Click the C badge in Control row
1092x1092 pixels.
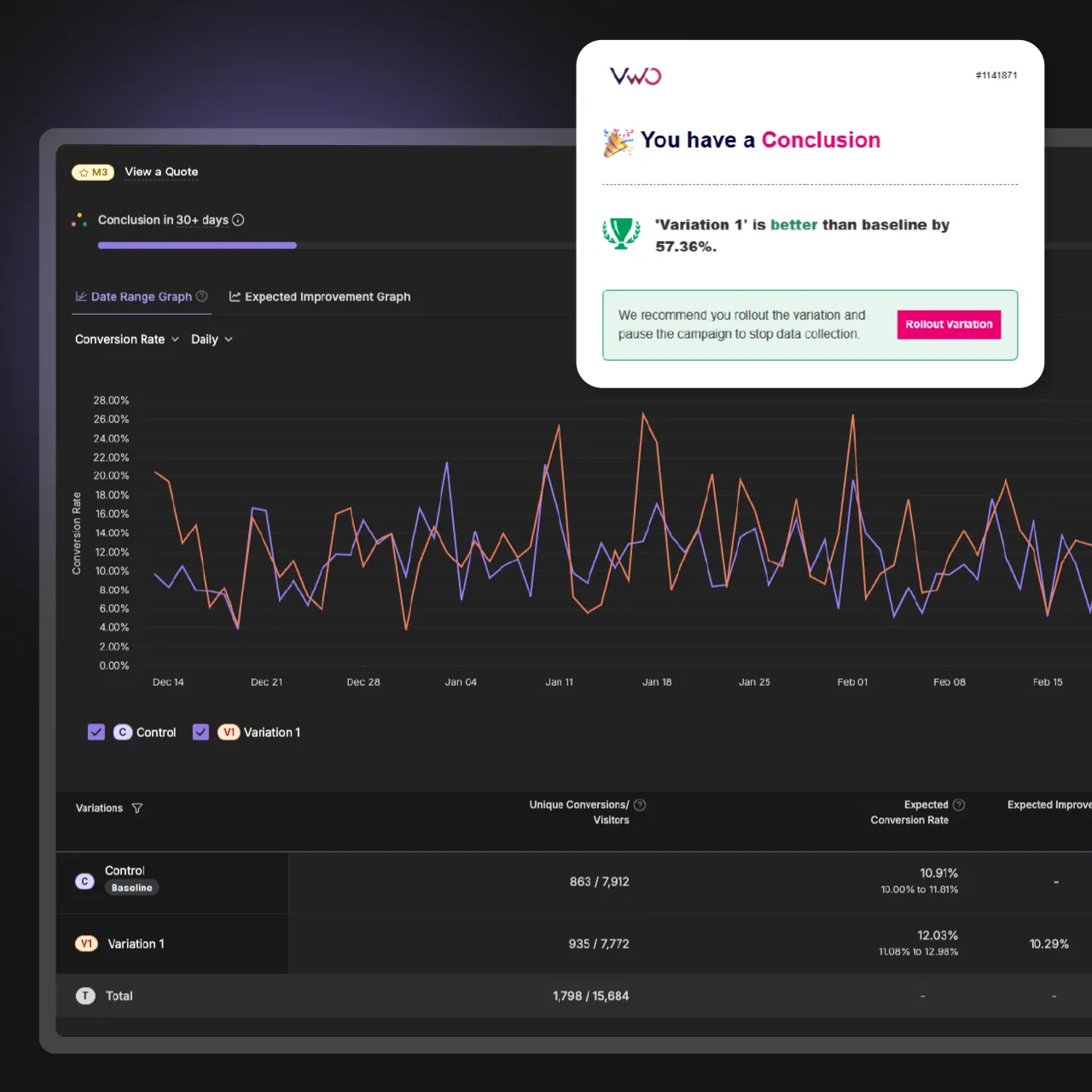84,881
